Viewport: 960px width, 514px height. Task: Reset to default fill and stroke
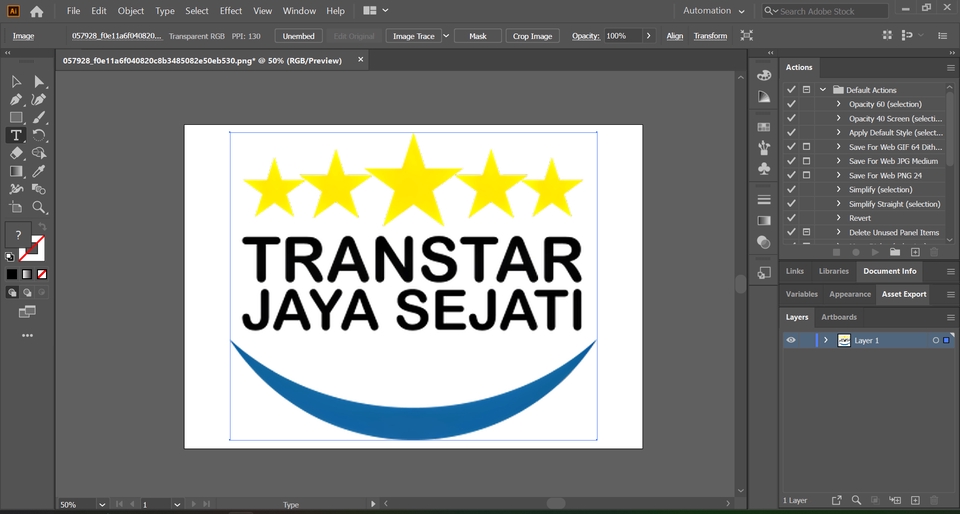[x=10, y=257]
